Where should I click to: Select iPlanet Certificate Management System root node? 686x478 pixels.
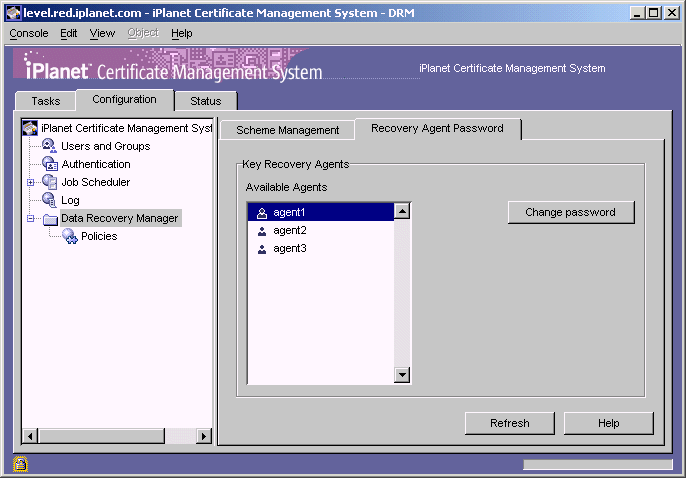(126, 128)
